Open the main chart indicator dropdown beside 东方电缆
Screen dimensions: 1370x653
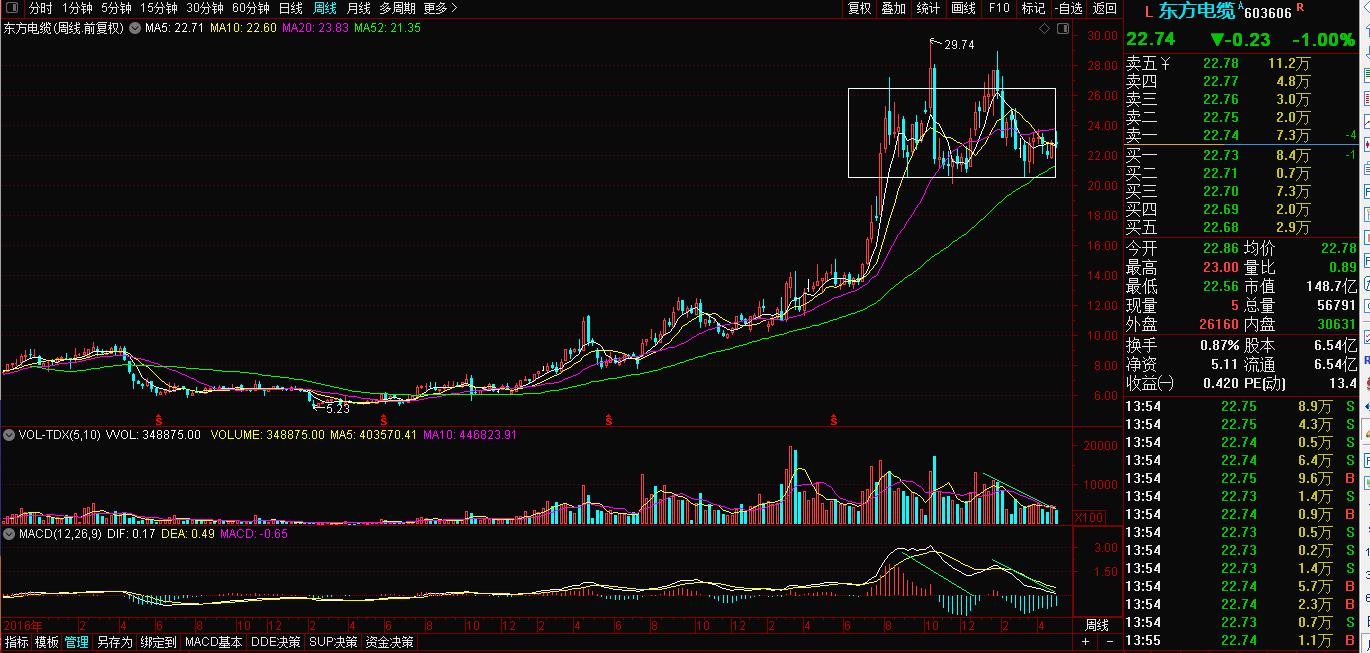(135, 28)
